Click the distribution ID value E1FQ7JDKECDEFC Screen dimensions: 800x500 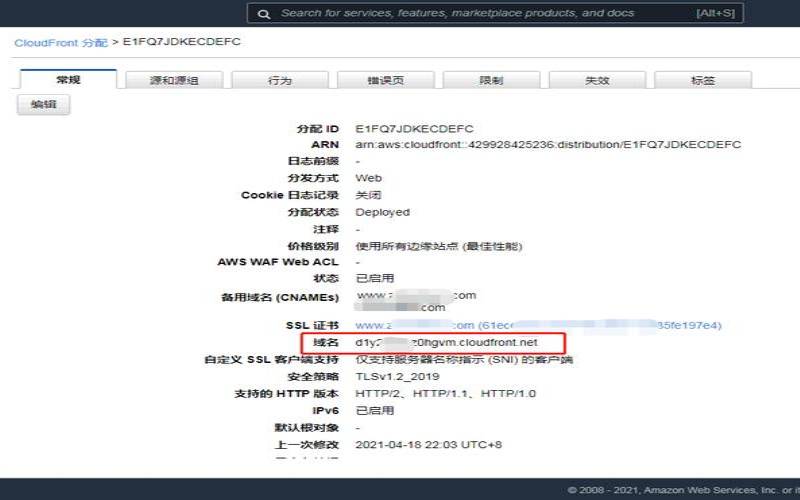click(x=414, y=129)
